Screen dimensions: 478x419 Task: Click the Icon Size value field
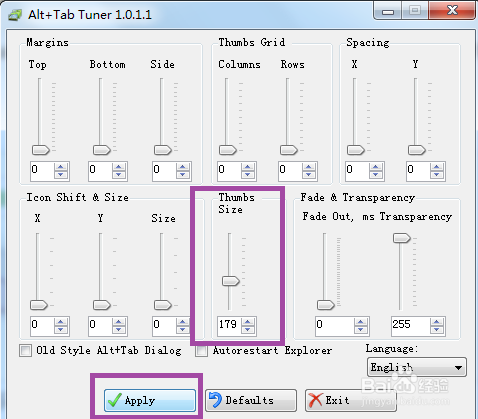(164, 326)
